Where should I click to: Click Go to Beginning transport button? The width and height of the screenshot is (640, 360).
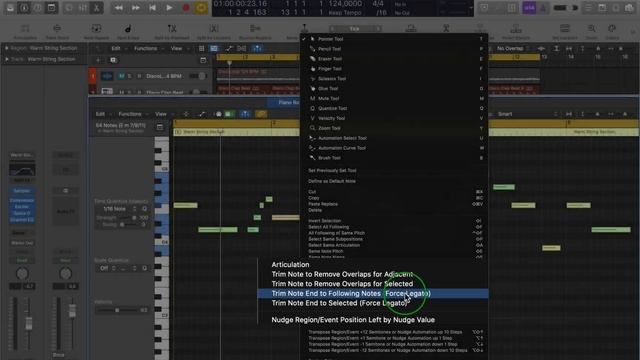(152, 8)
